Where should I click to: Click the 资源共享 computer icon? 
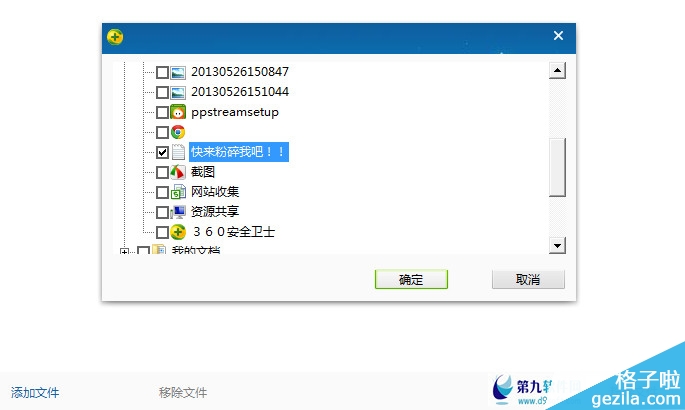(x=178, y=212)
